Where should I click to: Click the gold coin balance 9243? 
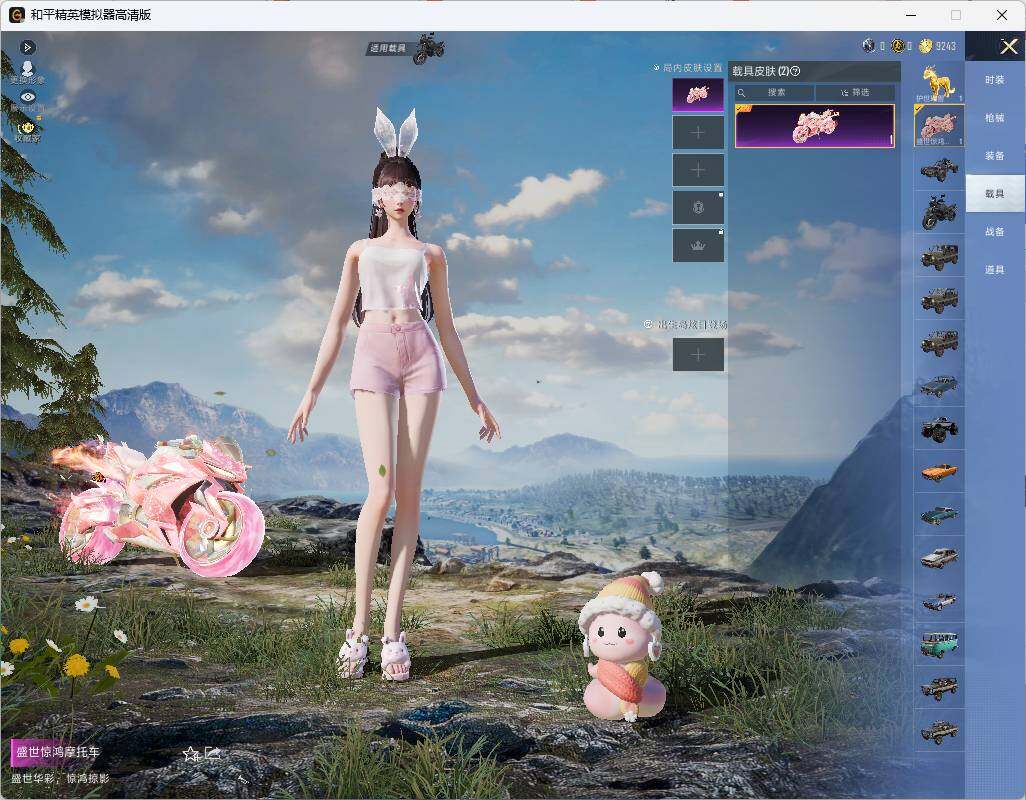[x=938, y=46]
